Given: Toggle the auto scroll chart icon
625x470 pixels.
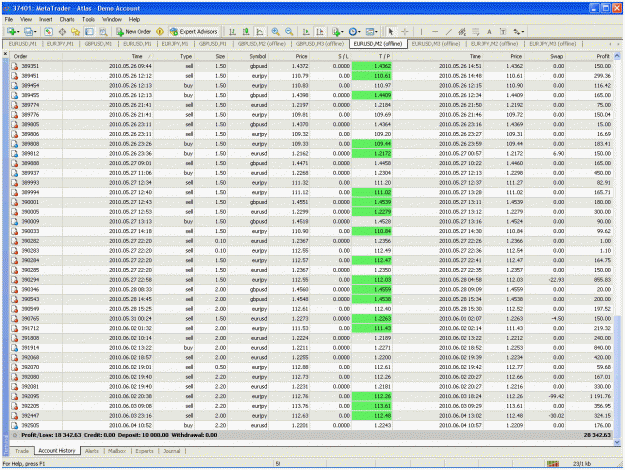Looking at the screenshot, I should [306, 31].
